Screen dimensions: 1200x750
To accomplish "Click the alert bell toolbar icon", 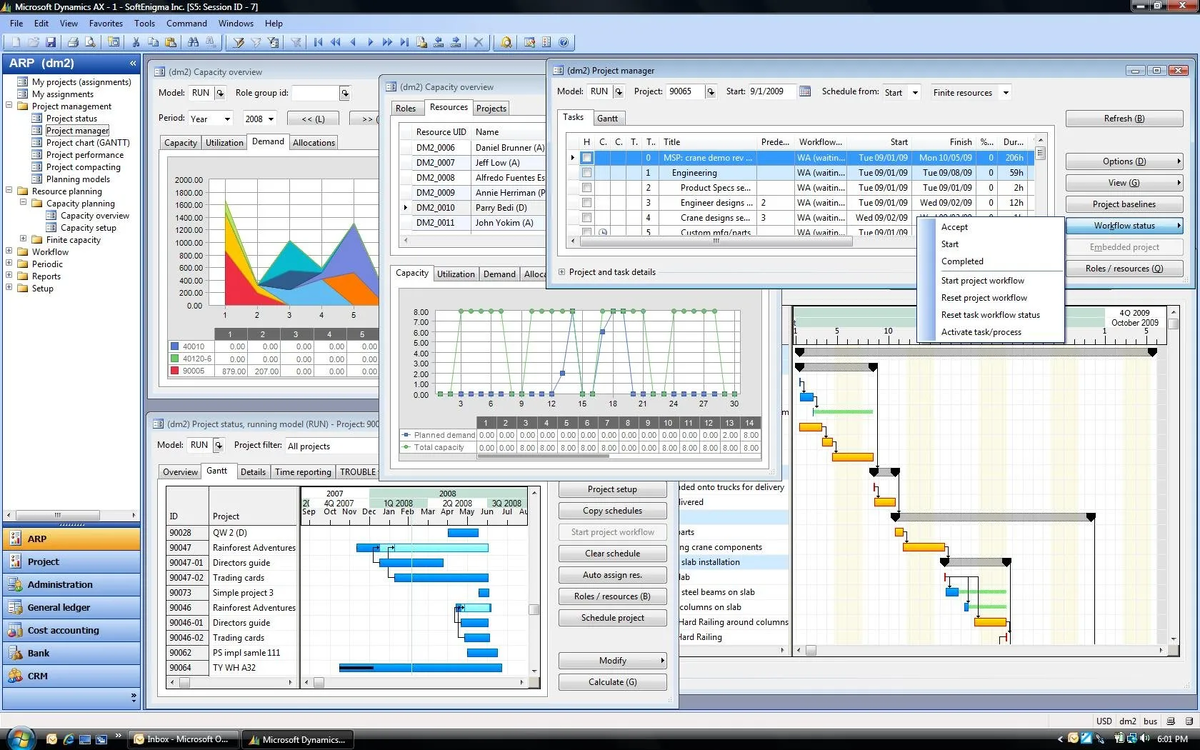I will 506,42.
